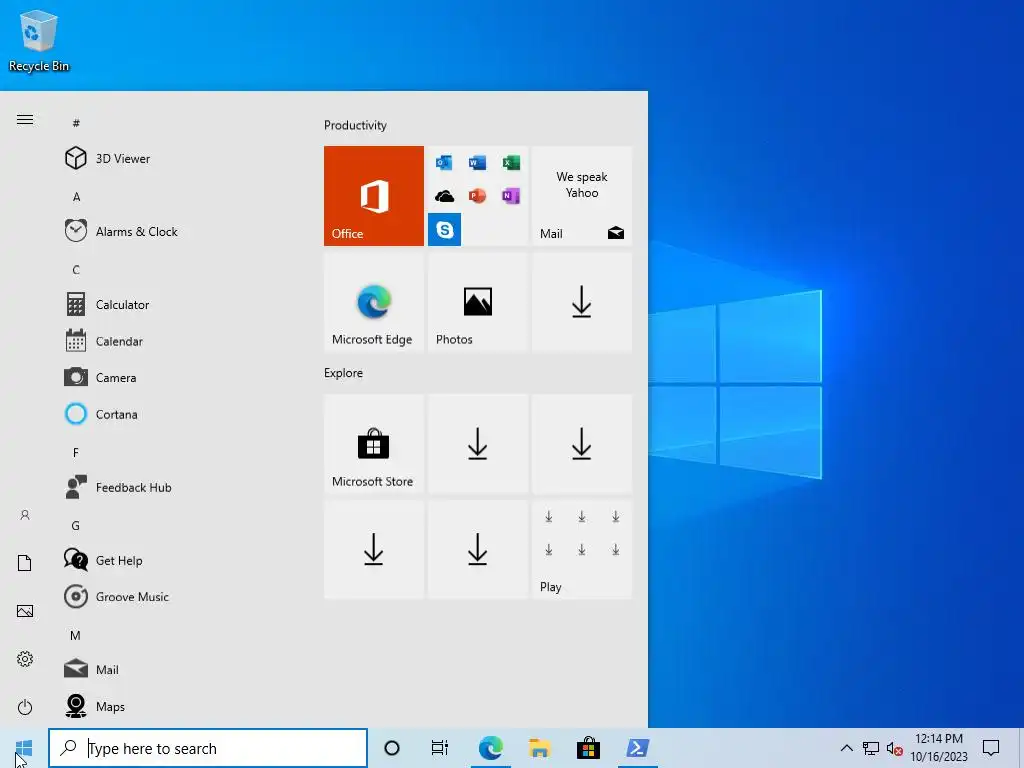Click the download tile right of Microsoft Store

(x=477, y=444)
